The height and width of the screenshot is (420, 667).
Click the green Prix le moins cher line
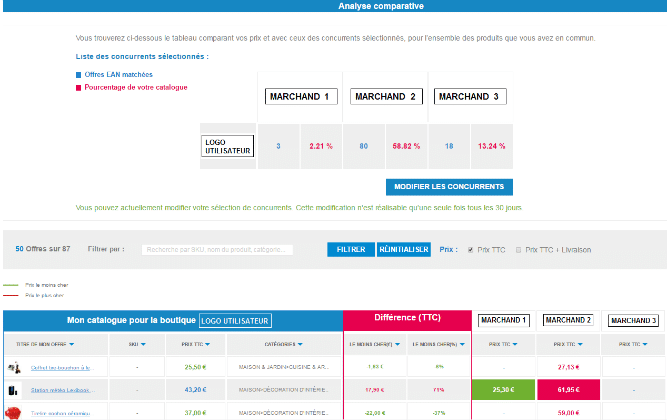point(11,285)
